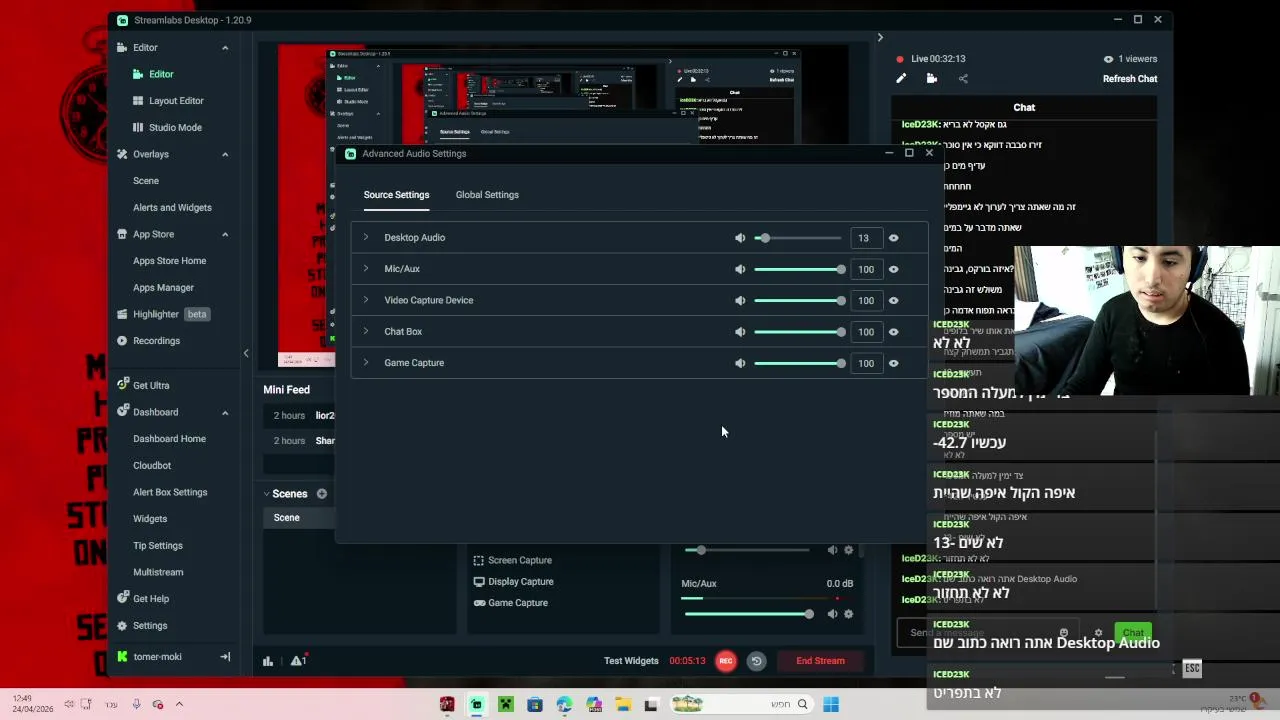Screen dimensions: 1280x720
Task: Toggle Chat Box visibility eye
Action: tap(894, 332)
